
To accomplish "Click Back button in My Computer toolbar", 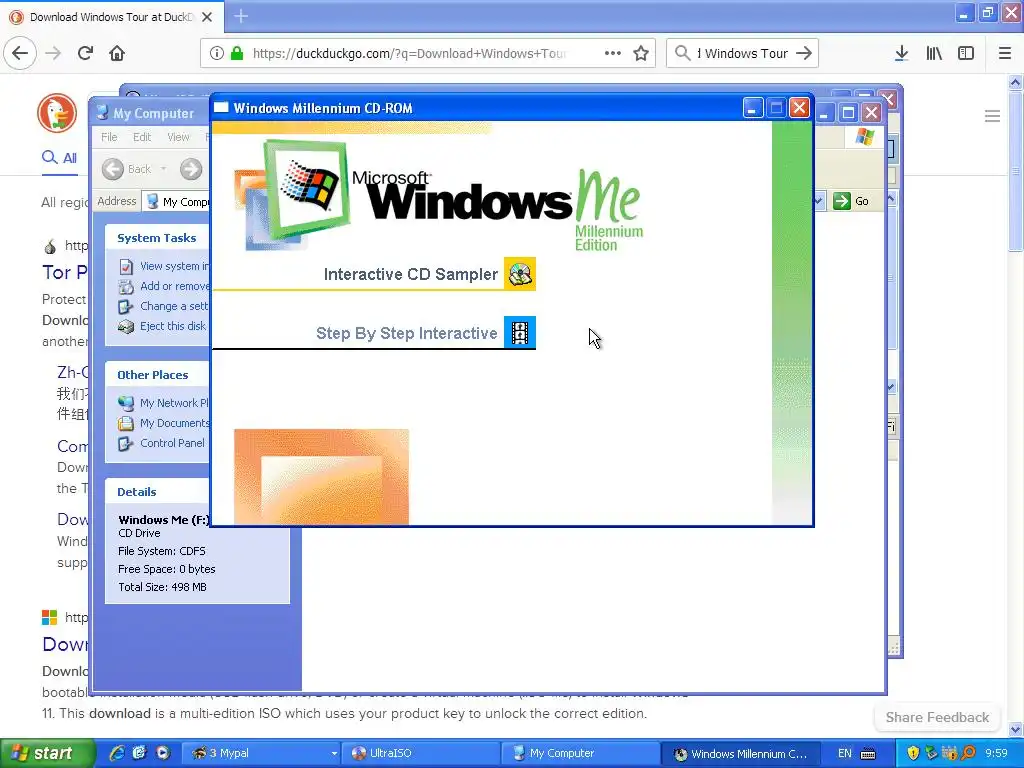I will click(x=127, y=169).
